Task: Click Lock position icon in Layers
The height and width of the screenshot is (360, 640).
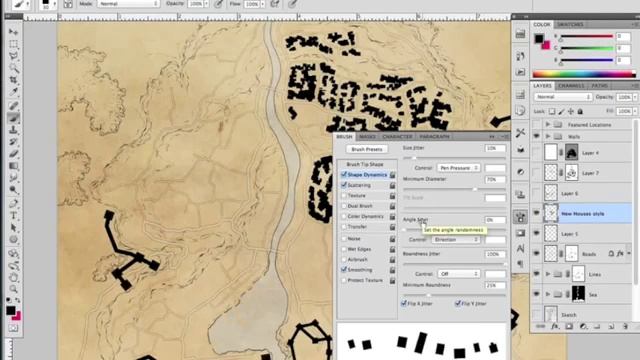Action: [x=571, y=111]
